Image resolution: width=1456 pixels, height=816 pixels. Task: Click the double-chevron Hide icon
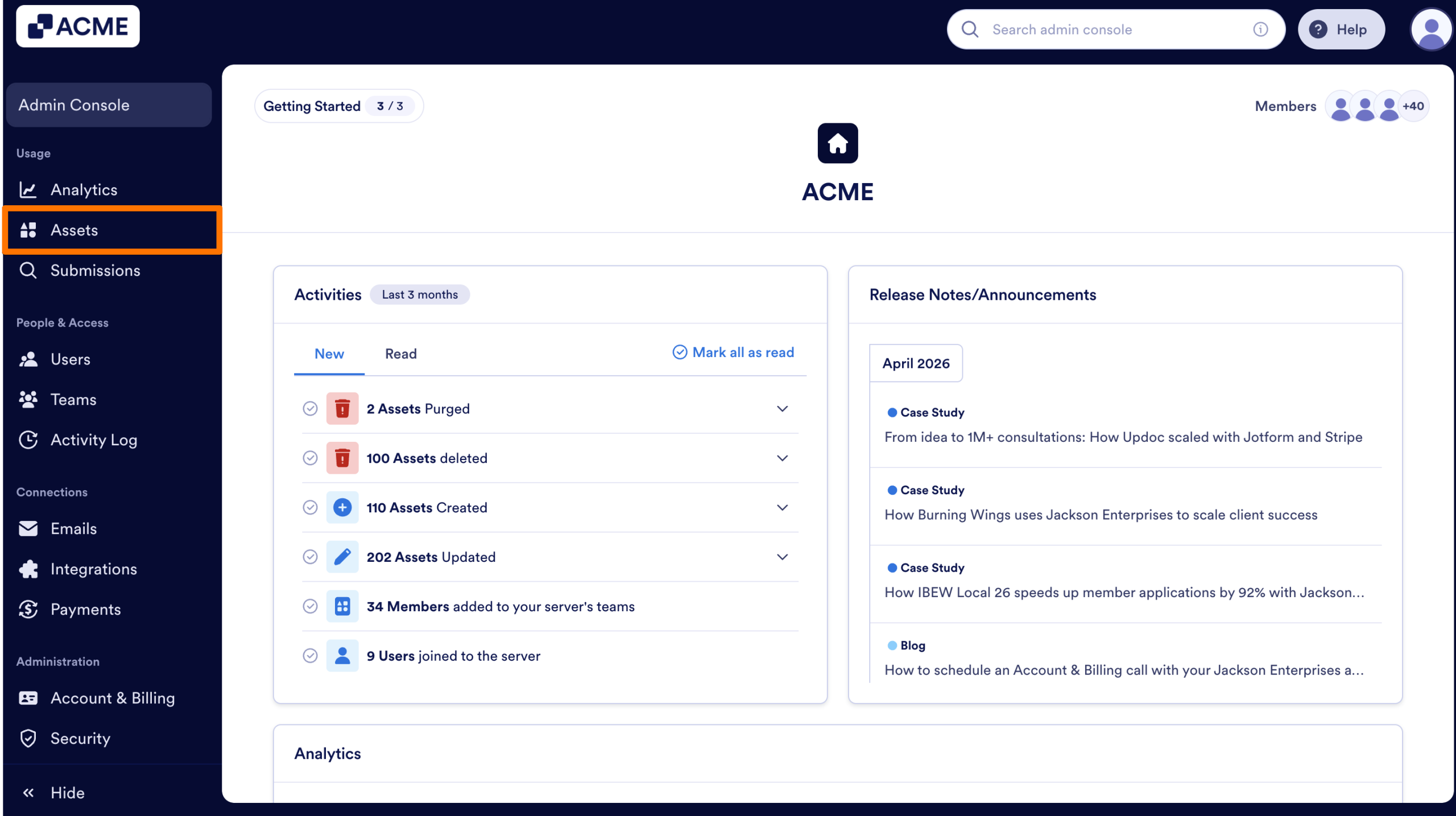[28, 793]
